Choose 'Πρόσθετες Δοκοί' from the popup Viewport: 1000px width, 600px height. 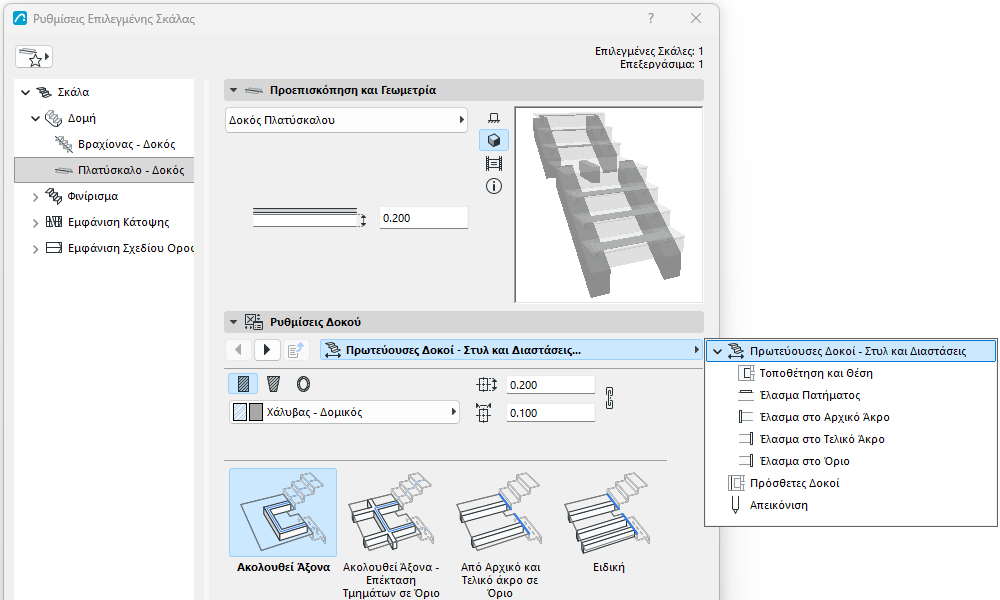tap(795, 483)
